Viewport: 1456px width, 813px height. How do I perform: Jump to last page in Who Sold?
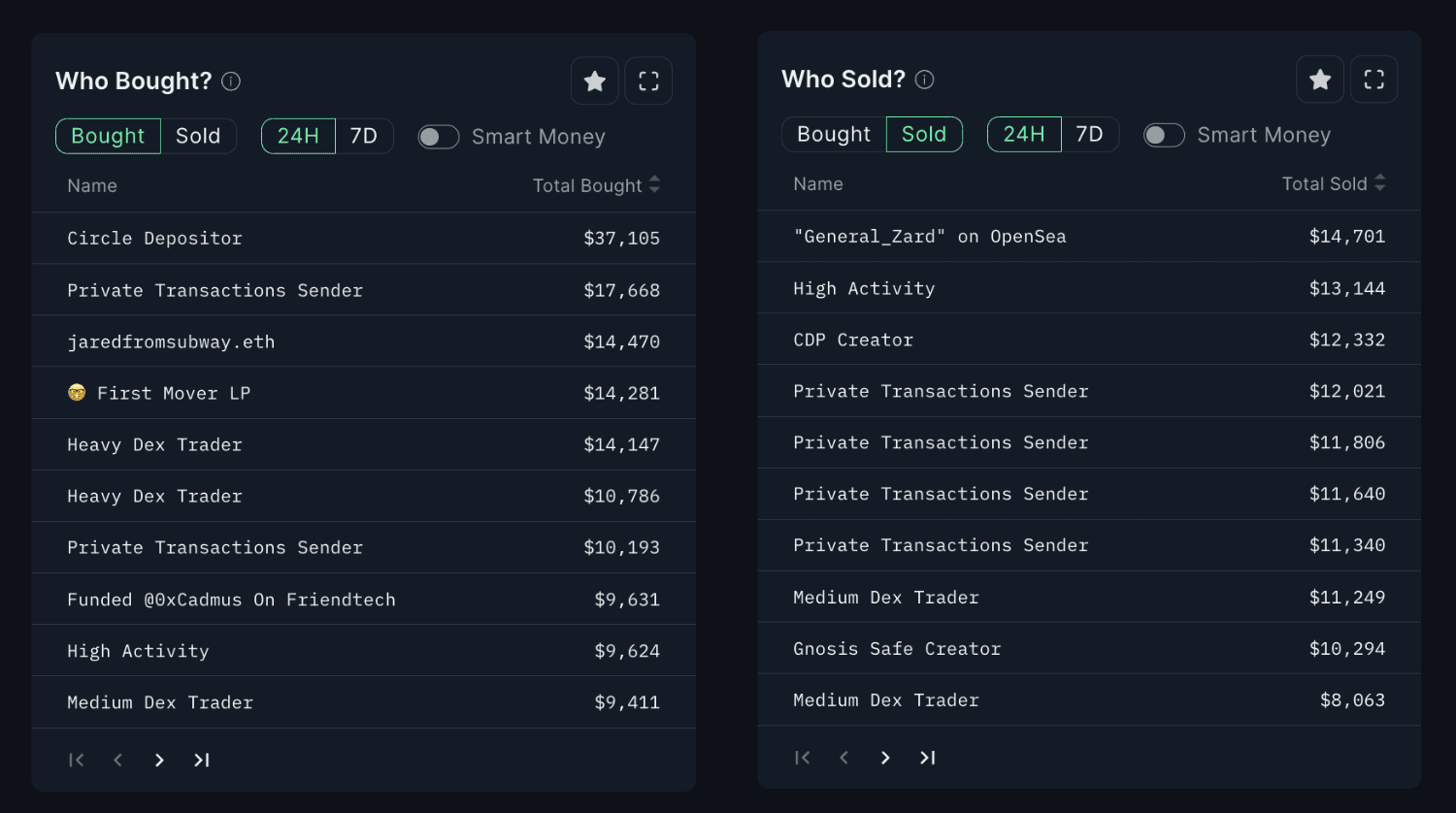tap(927, 758)
